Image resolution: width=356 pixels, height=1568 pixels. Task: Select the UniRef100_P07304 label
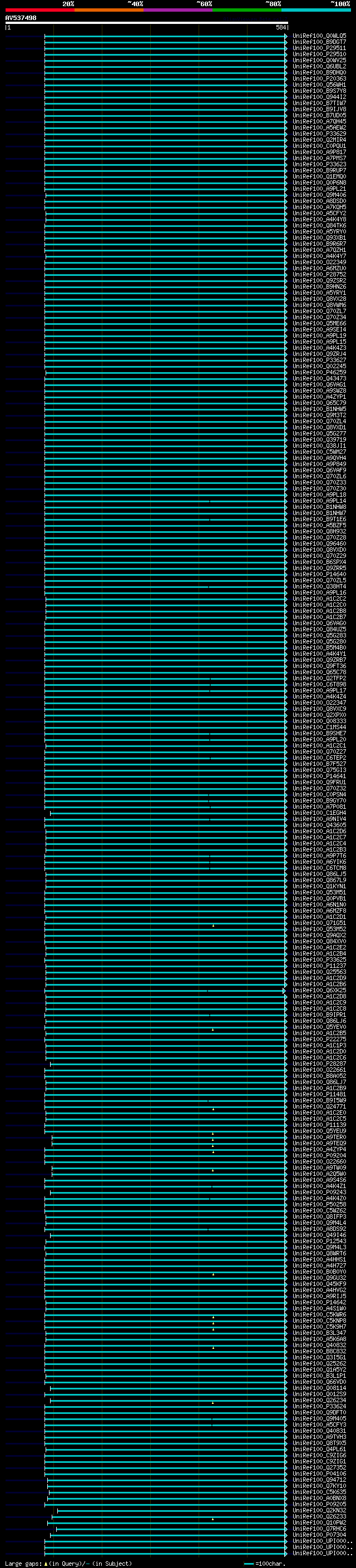(319, 1535)
